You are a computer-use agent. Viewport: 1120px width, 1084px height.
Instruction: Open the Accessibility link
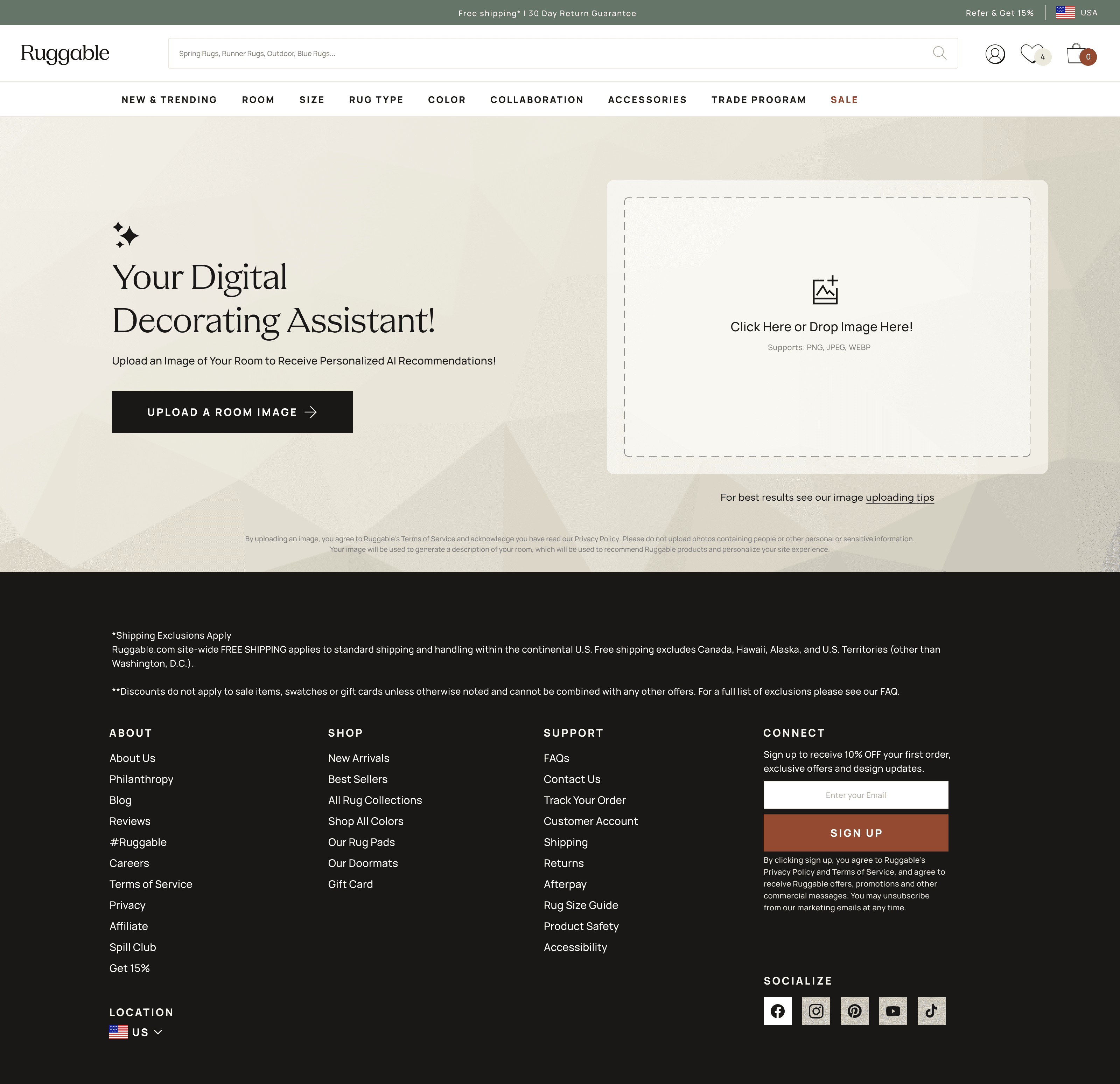(x=575, y=947)
